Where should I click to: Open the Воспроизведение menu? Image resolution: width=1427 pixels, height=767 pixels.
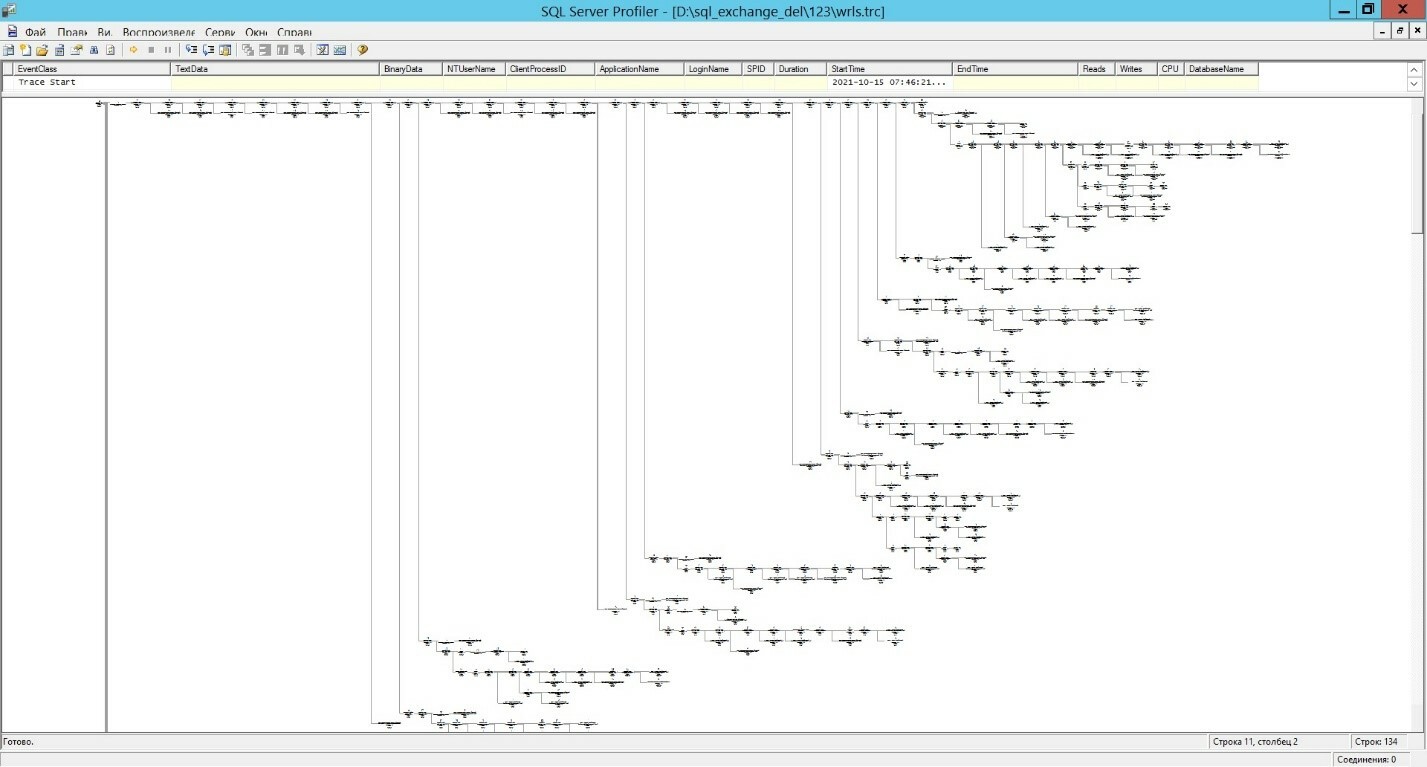click(x=159, y=32)
